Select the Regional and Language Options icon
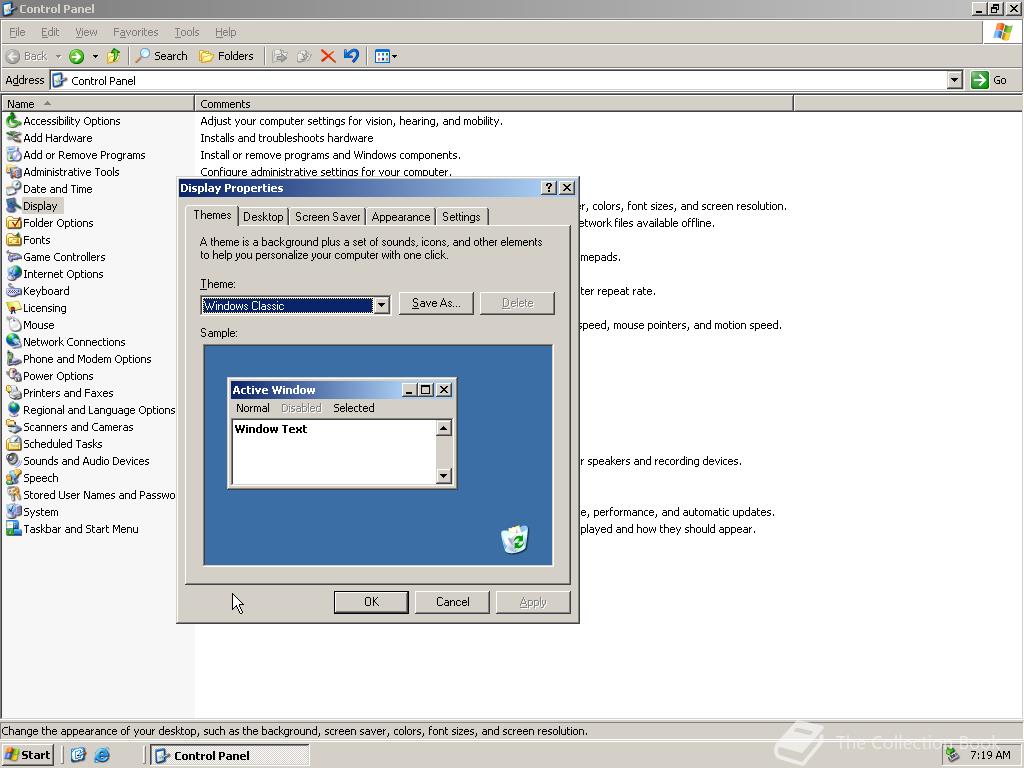Image resolution: width=1024 pixels, height=768 pixels. point(14,409)
